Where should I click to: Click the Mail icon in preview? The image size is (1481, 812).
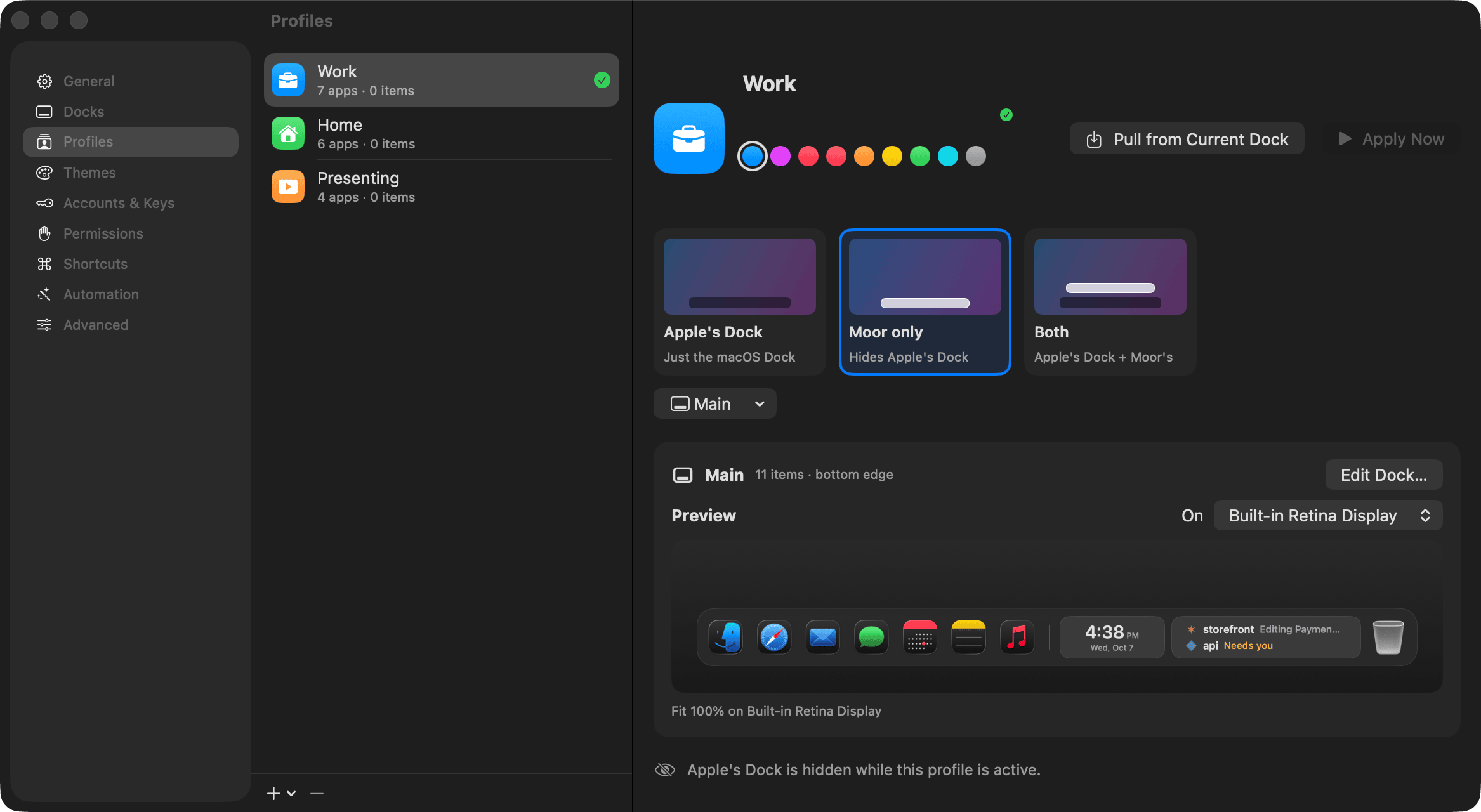click(x=823, y=638)
